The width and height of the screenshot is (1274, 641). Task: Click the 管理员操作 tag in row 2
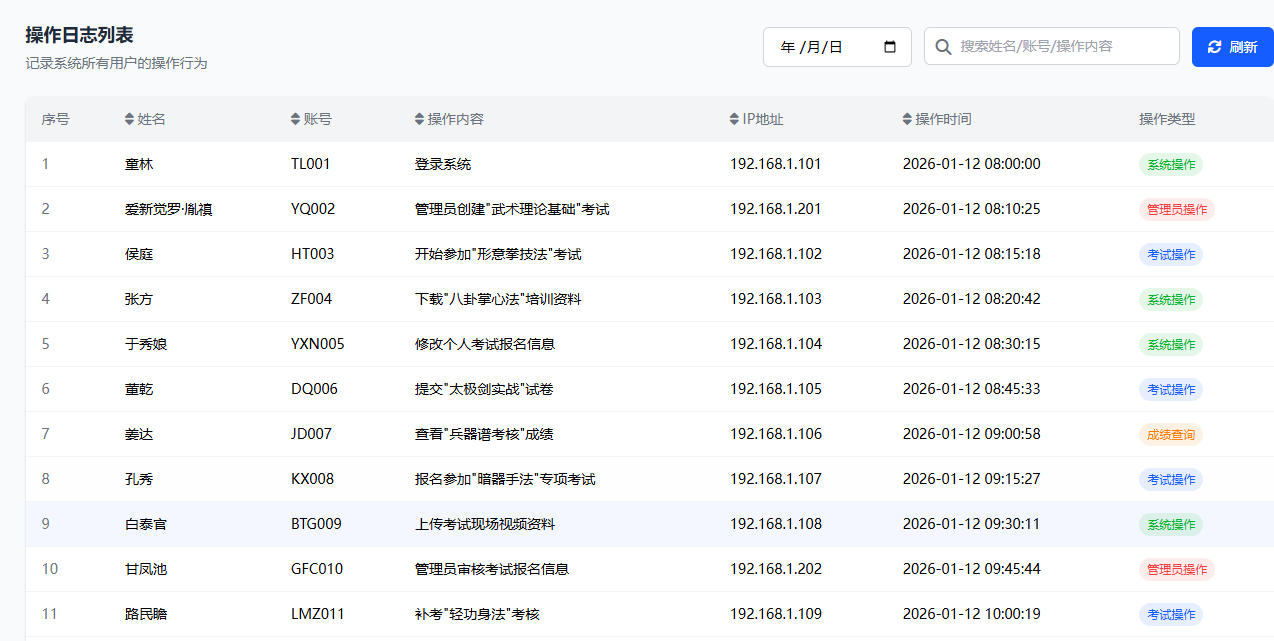(x=1176, y=210)
